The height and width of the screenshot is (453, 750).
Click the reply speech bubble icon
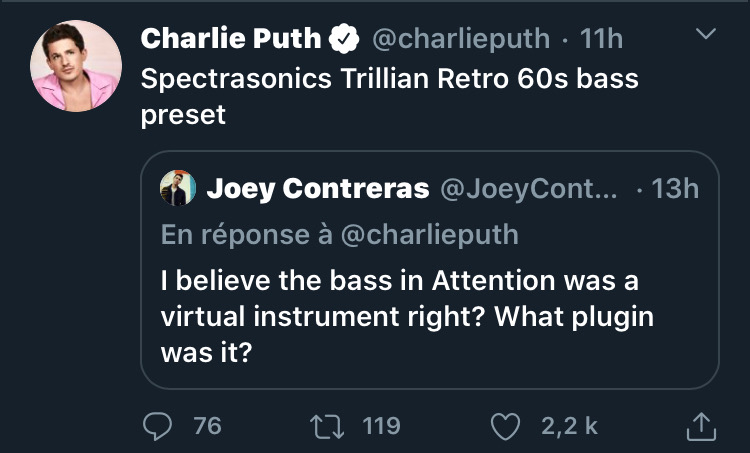coord(159,426)
